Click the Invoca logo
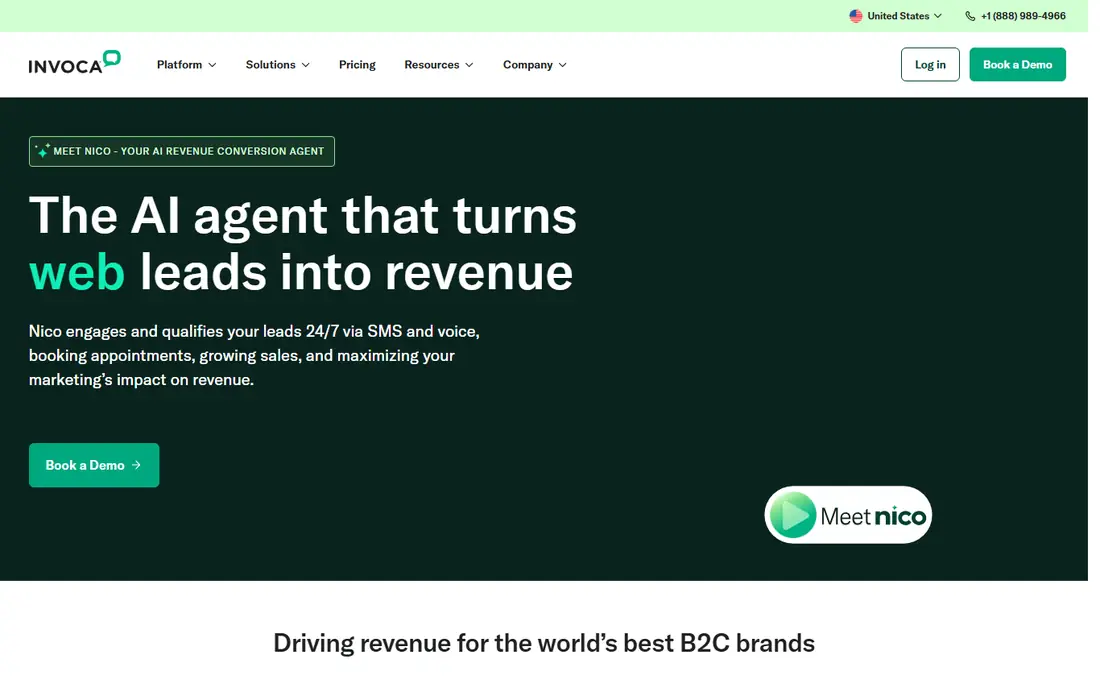1100x688 pixels. coord(74,62)
